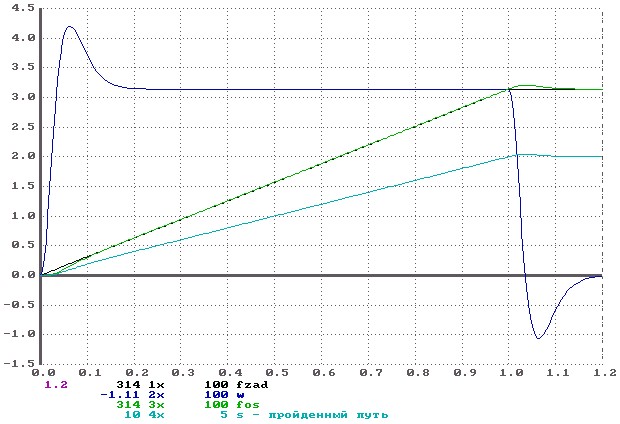
Task: Click the x-axis label '0.2'
Action: pos(137,373)
